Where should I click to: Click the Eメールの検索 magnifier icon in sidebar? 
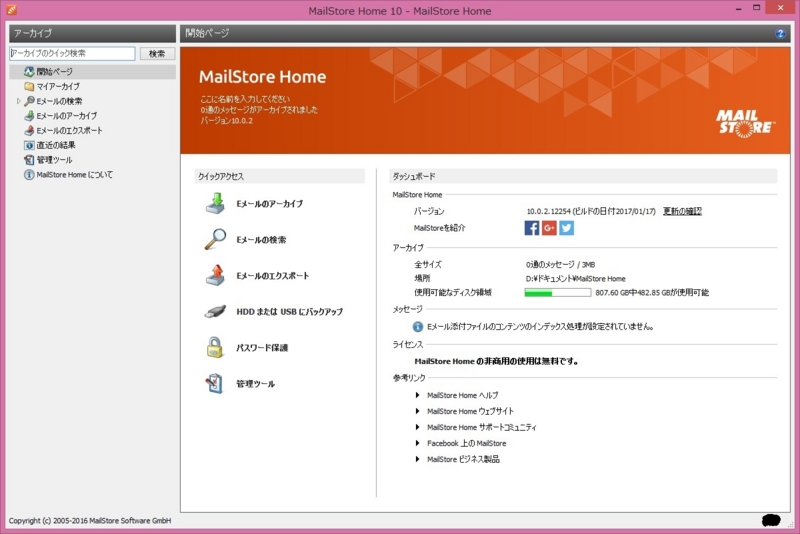29,101
